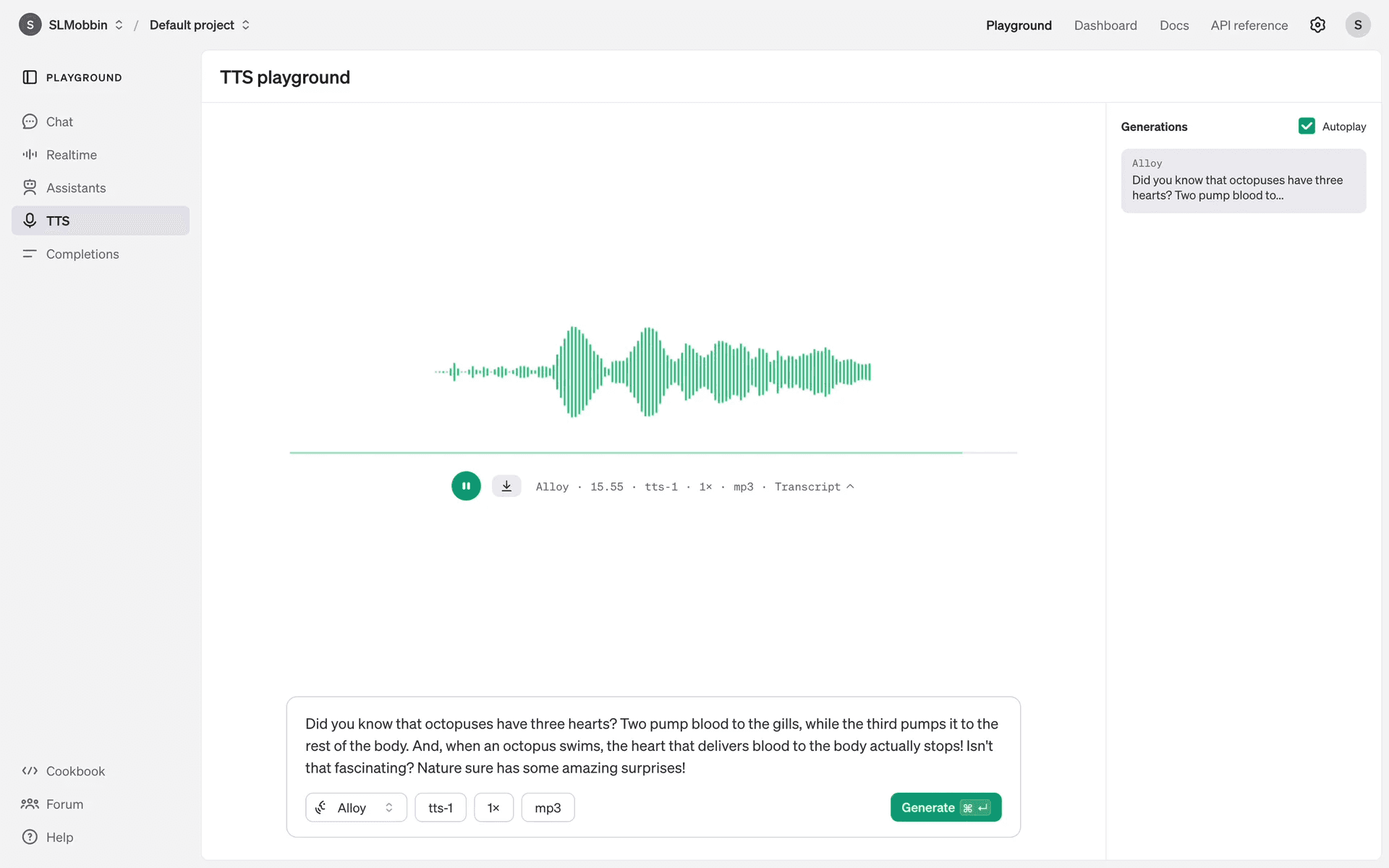The image size is (1389, 868).
Task: Open the API reference tab
Action: pos(1249,25)
